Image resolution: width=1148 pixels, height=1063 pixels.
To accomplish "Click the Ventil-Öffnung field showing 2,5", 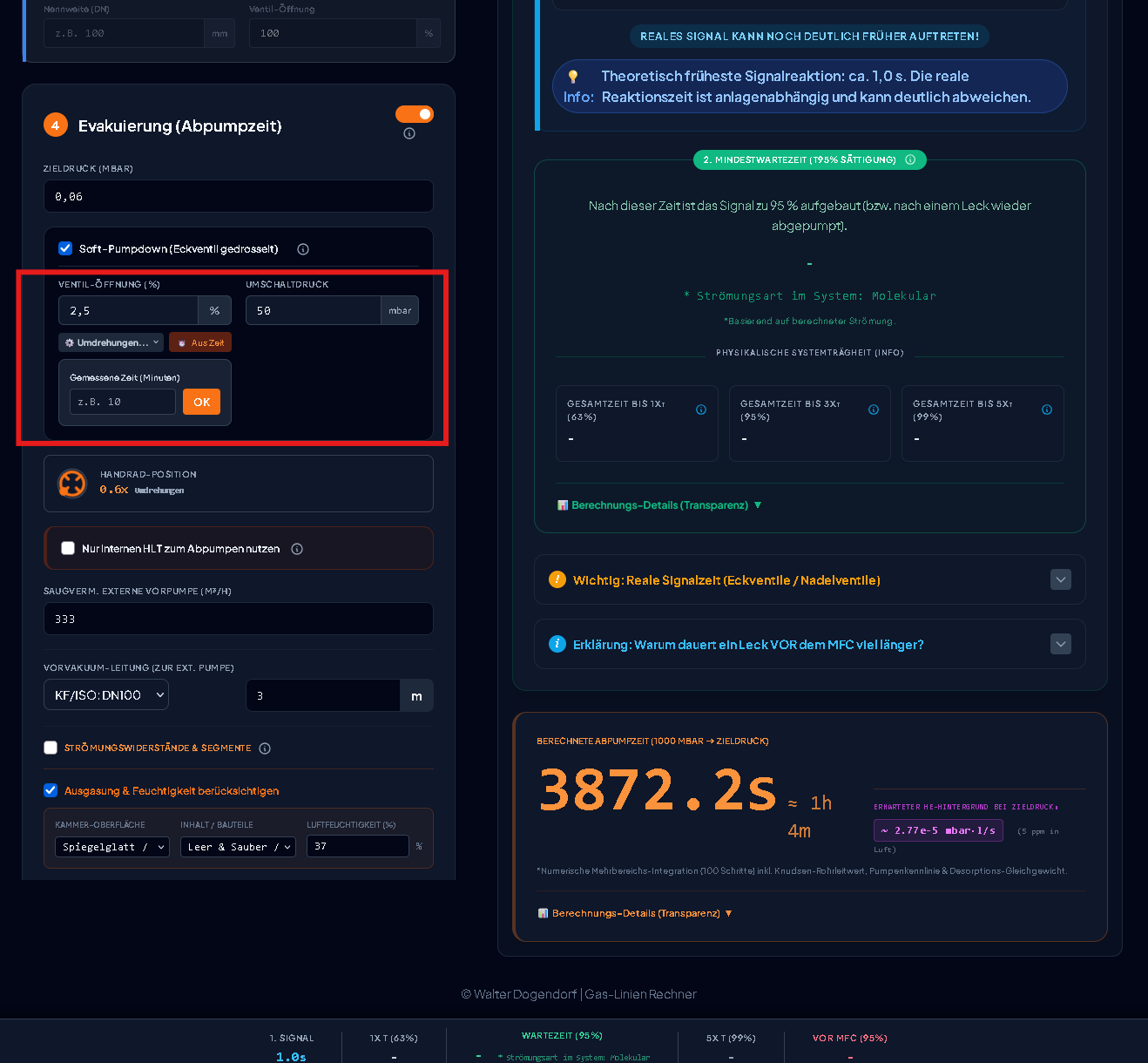I will 128,310.
